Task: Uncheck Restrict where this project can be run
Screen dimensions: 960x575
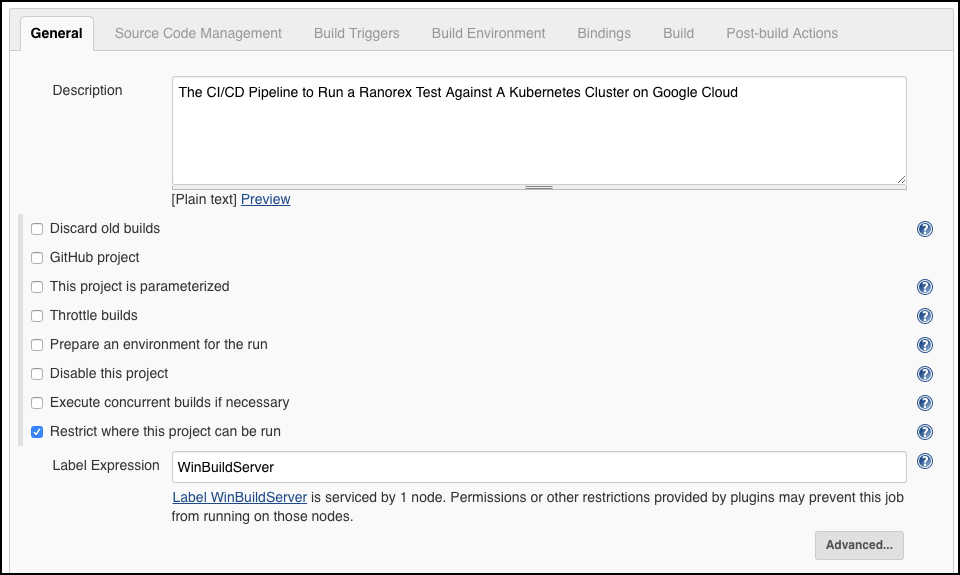Action: [37, 432]
